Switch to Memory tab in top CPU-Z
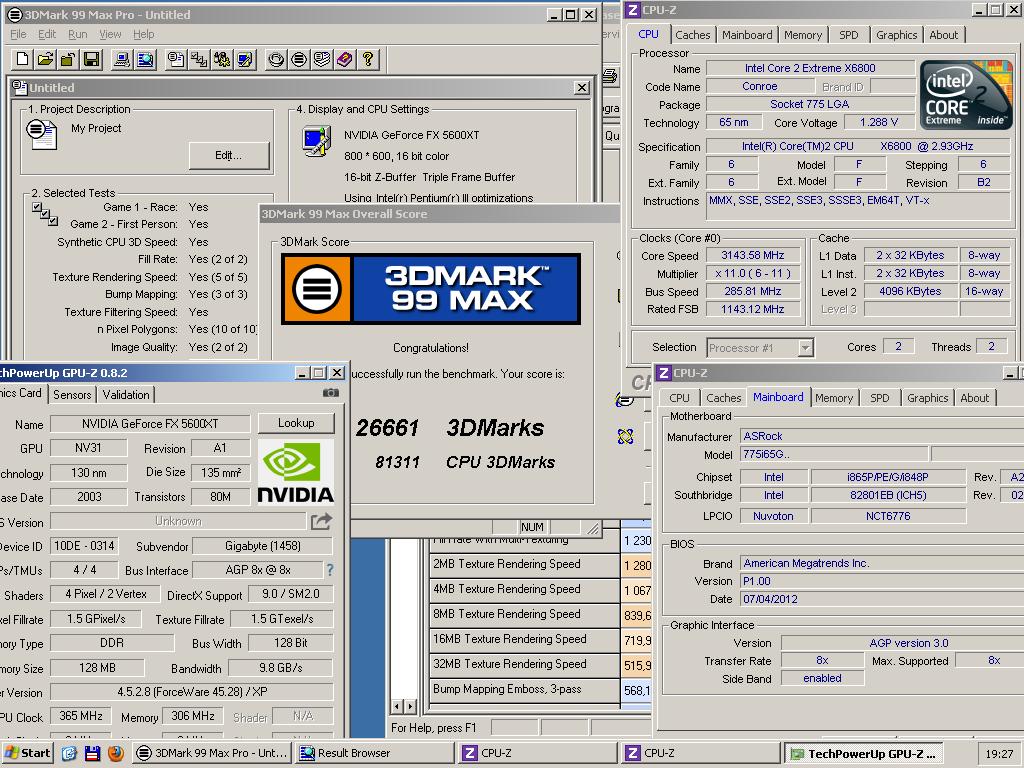The width and height of the screenshot is (1024, 768). [803, 35]
